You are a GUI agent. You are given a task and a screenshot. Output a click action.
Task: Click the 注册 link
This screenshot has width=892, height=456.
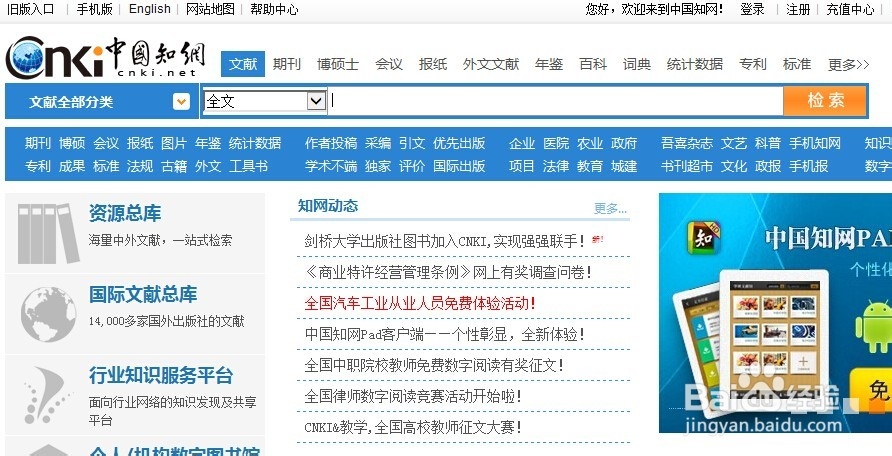798,9
